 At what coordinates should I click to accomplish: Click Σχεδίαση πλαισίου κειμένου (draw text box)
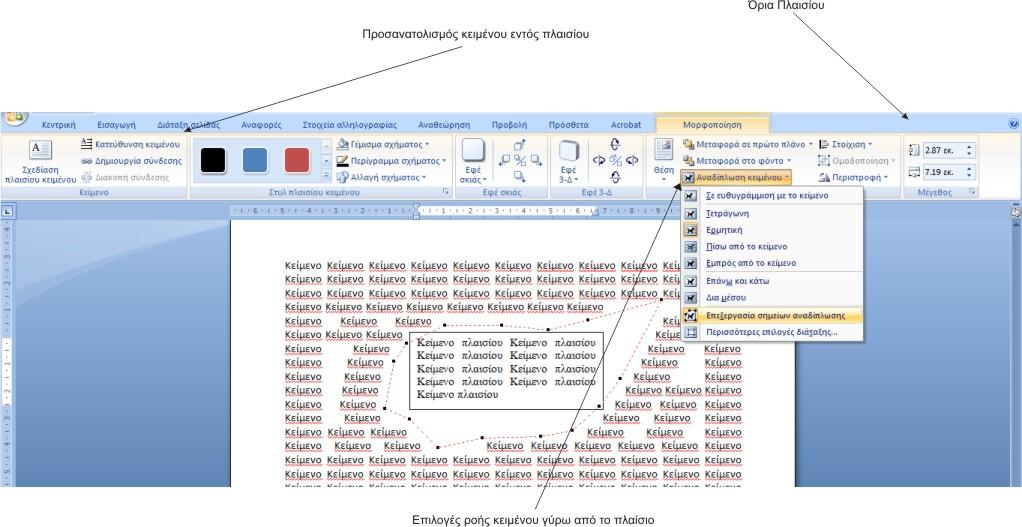tap(40, 161)
